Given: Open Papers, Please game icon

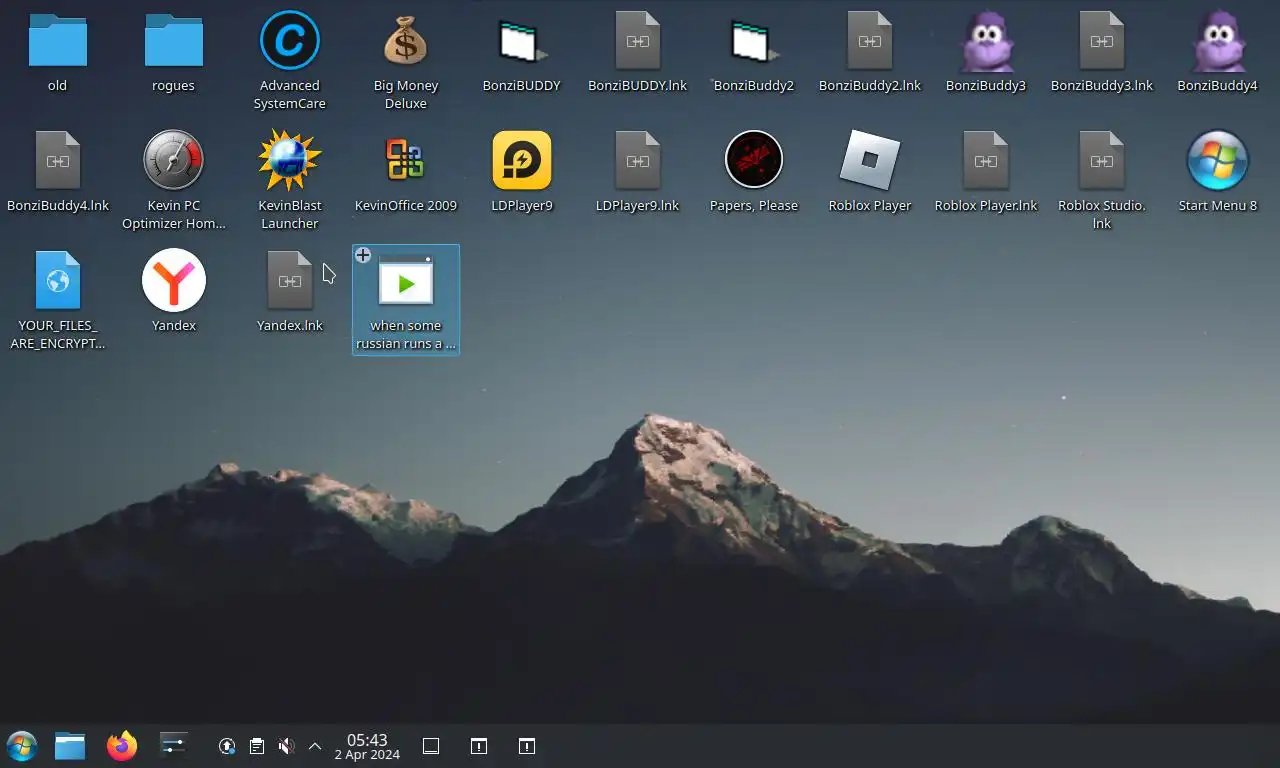Looking at the screenshot, I should click(x=753, y=160).
